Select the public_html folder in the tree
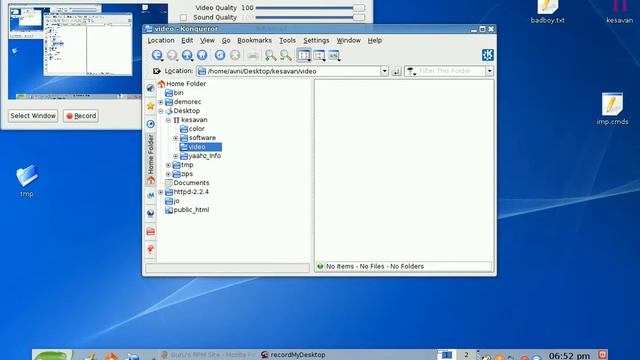Screen dimensions: 640x360 [x=187, y=210]
